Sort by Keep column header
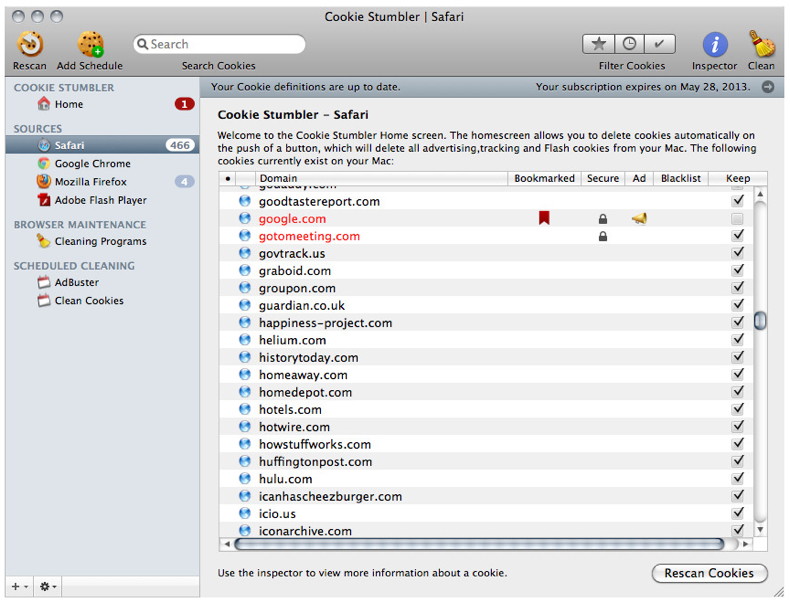 coord(738,178)
